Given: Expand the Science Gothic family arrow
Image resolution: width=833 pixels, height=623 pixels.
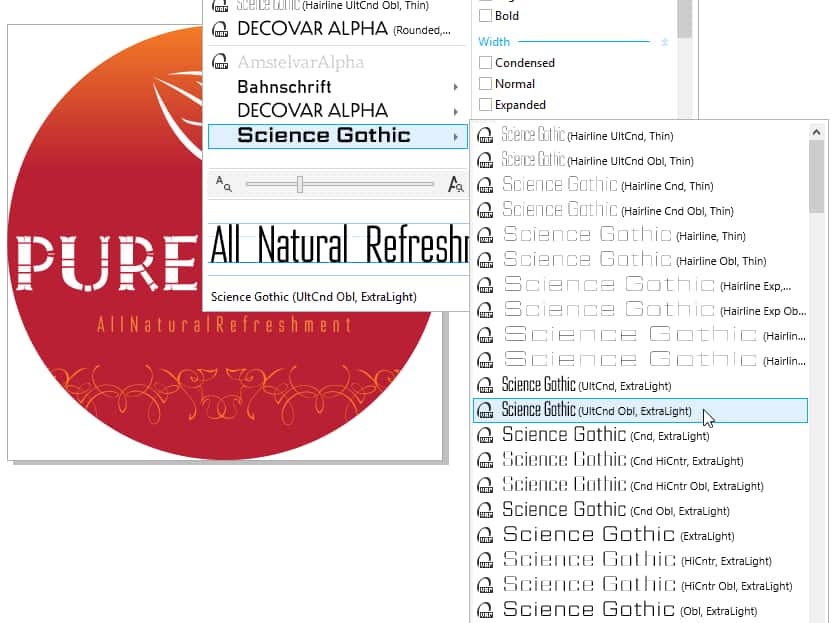Looking at the screenshot, I should pos(456,136).
